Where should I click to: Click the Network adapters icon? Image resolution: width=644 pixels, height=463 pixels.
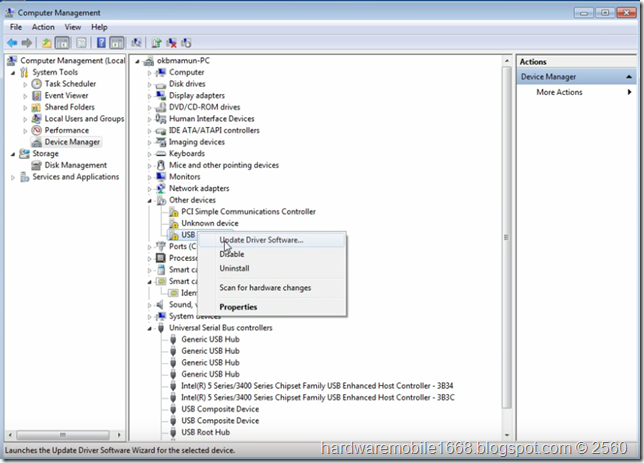click(x=161, y=188)
